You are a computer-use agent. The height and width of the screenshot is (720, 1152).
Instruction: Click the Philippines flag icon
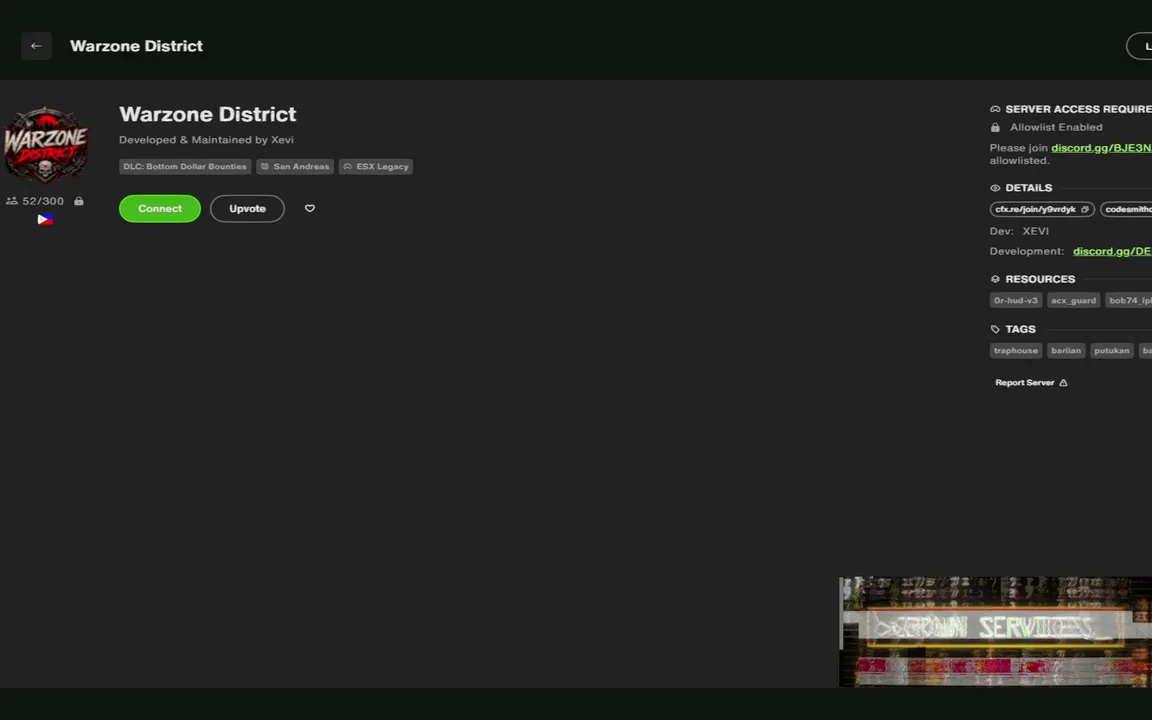point(46,219)
